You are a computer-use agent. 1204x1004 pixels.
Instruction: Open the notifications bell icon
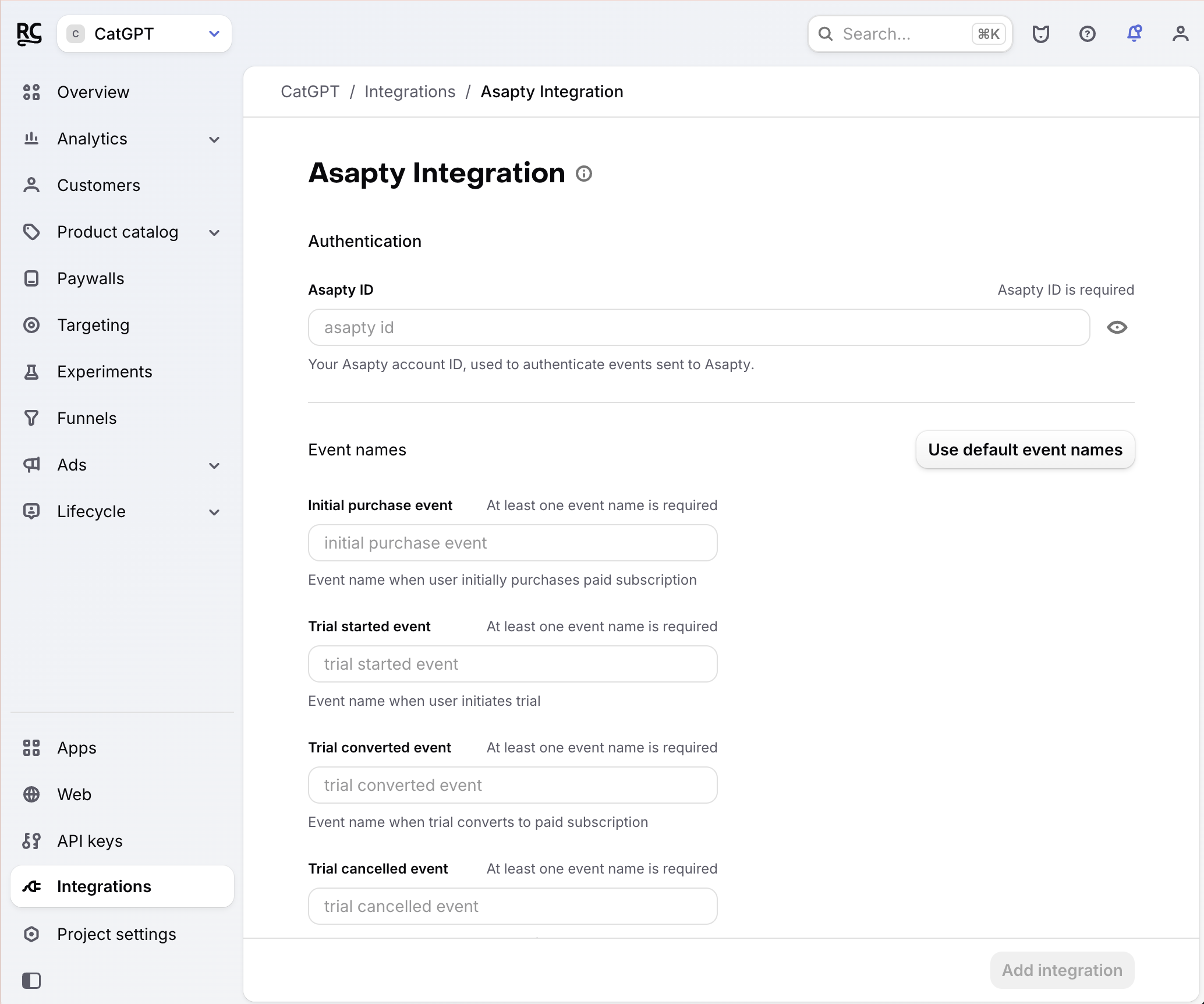click(1134, 34)
